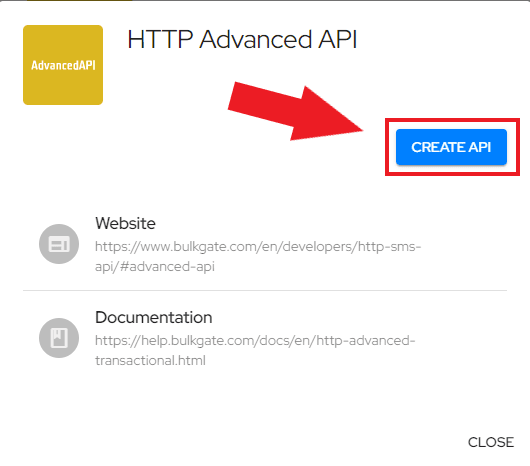Open the bulkgate.com developers website link
530x466 pixels.
258,256
